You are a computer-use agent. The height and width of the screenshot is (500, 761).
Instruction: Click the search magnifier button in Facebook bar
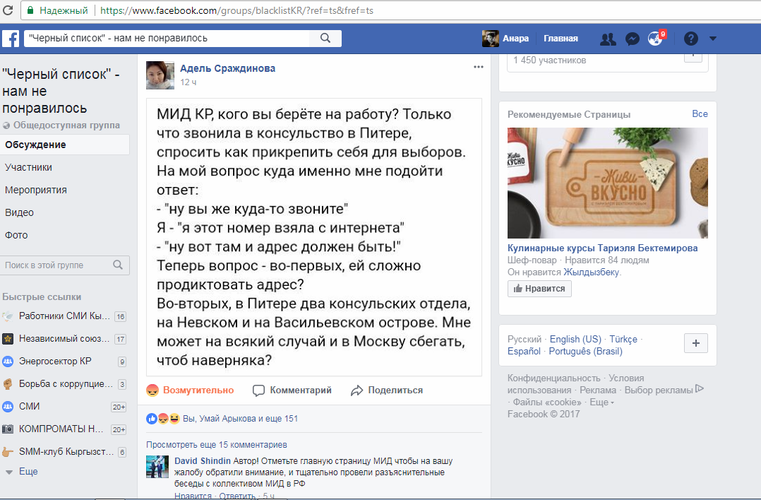(325, 38)
